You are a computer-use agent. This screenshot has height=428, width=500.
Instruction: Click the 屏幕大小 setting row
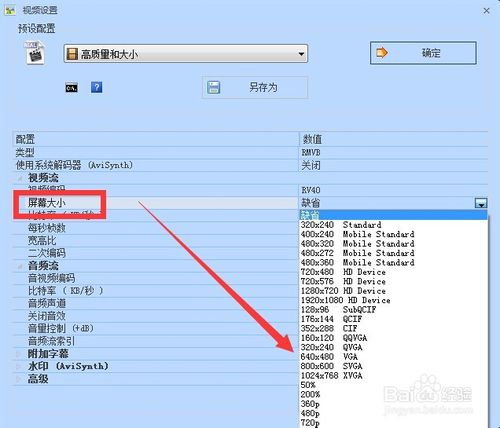coord(156,203)
